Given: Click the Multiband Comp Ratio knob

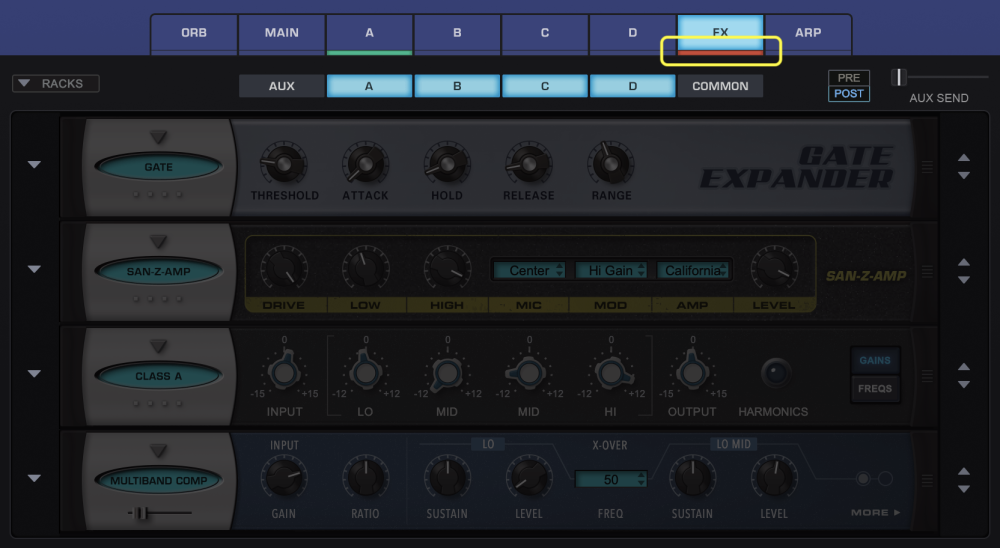Looking at the screenshot, I should pos(365,478).
